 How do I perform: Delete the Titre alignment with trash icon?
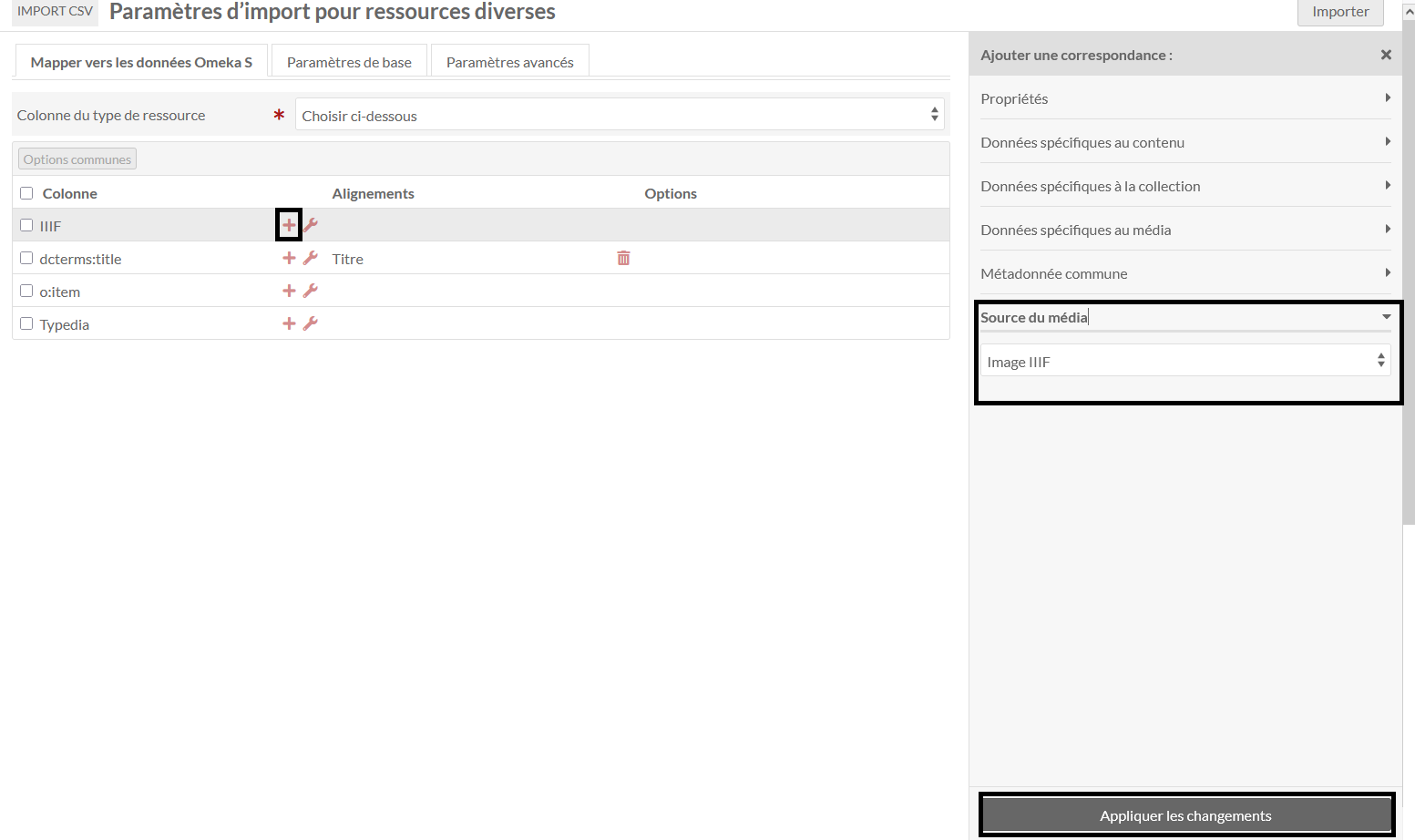click(623, 258)
